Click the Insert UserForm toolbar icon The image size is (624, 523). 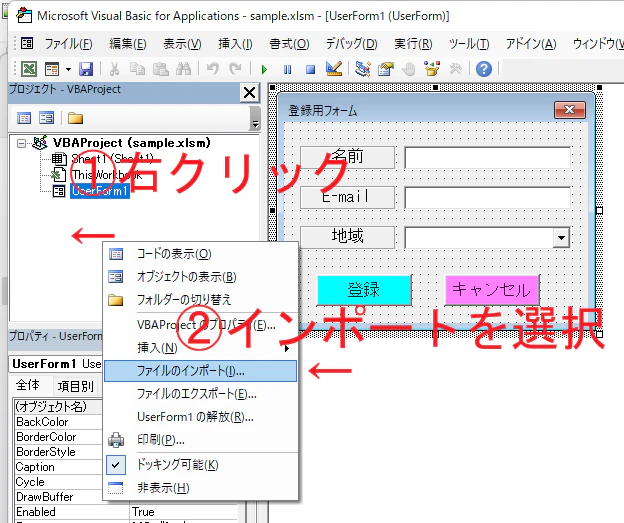click(x=52, y=69)
